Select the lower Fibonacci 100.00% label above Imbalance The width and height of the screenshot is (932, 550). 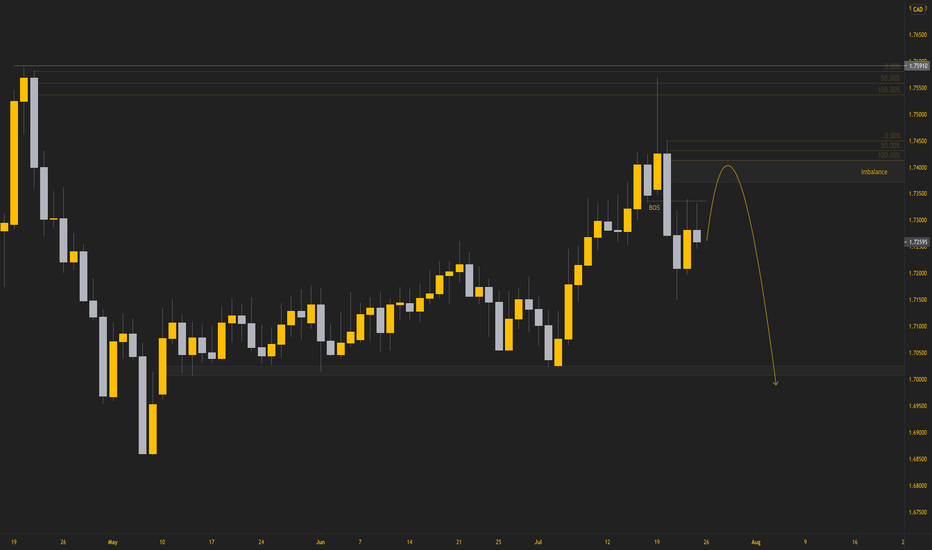coord(889,156)
